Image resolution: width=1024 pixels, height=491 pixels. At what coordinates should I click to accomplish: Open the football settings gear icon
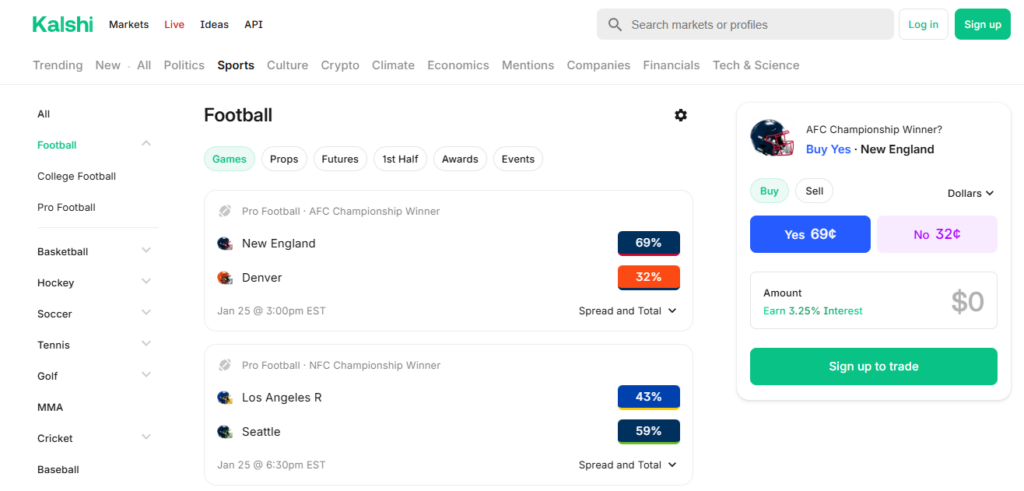[x=681, y=115]
